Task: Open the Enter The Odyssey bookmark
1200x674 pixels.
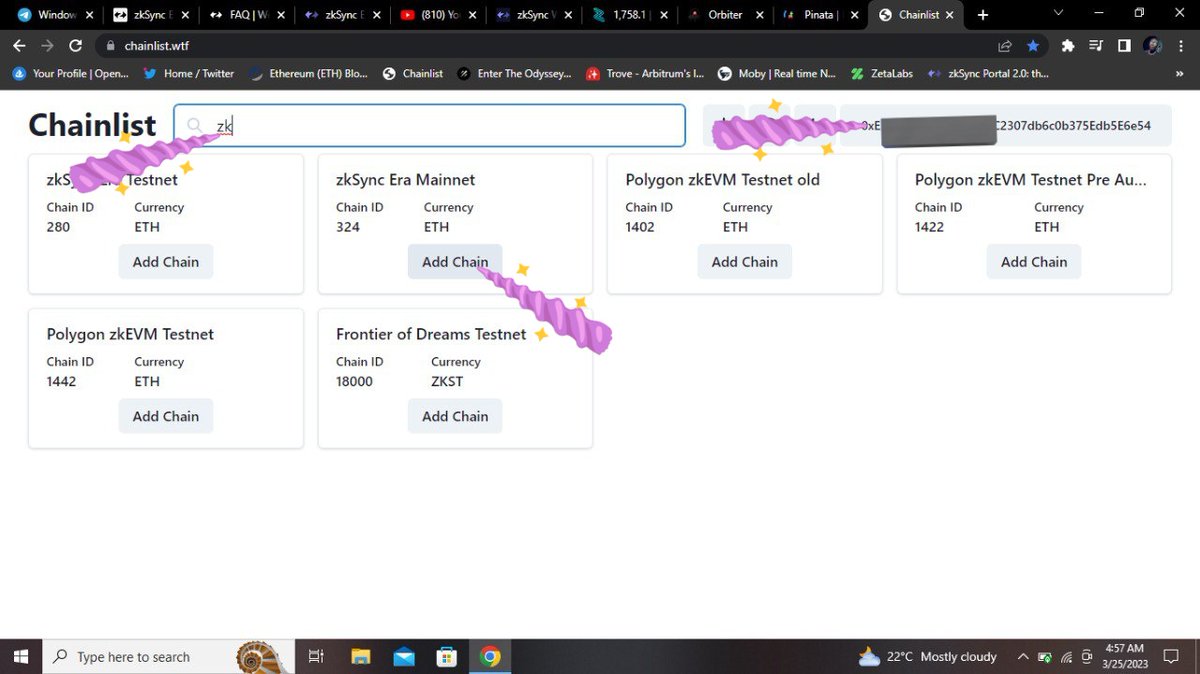Action: 514,73
